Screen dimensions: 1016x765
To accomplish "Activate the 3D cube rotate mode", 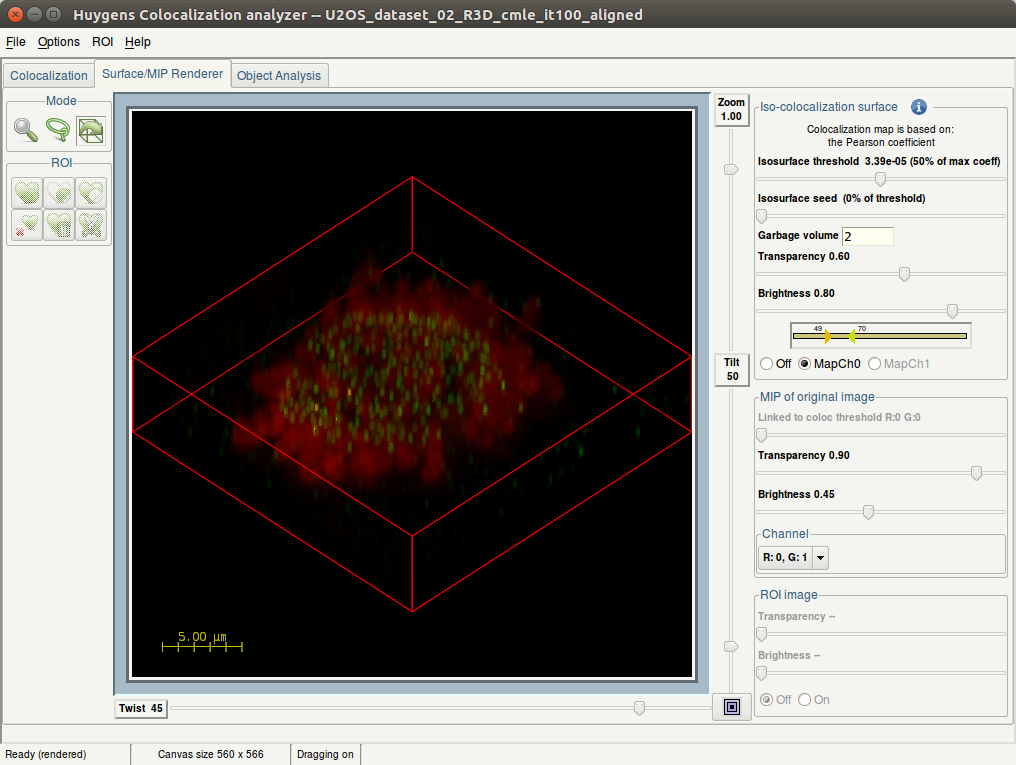I will point(91,130).
